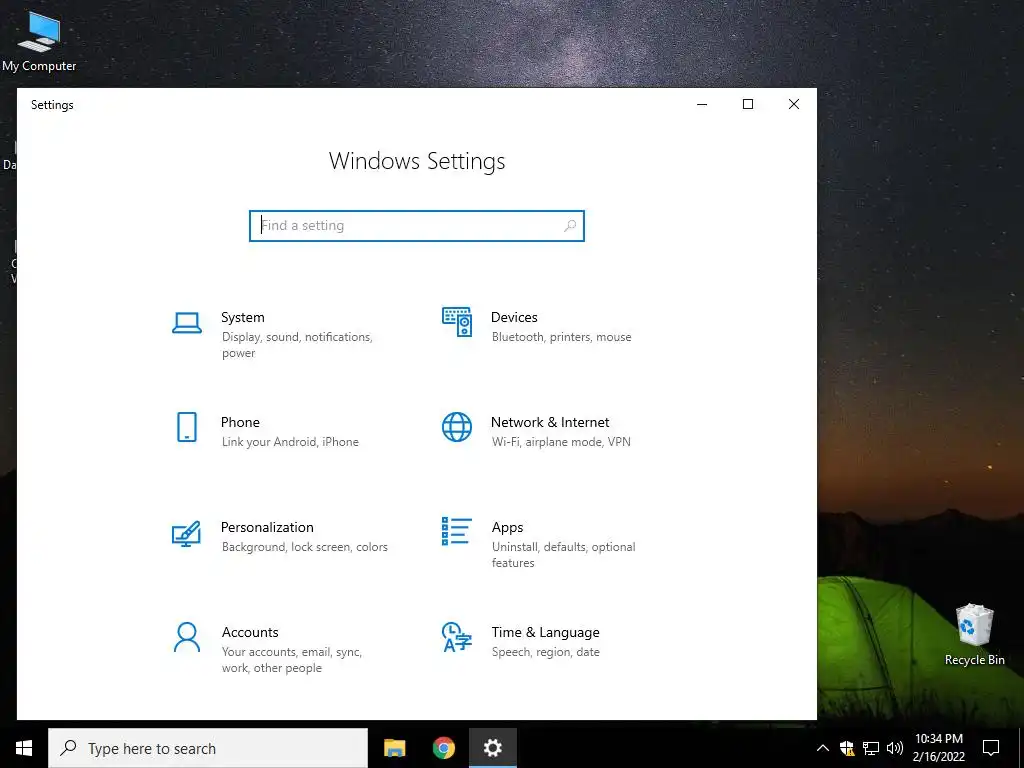Open the Phone icon
1024x768 pixels.
tap(187, 427)
